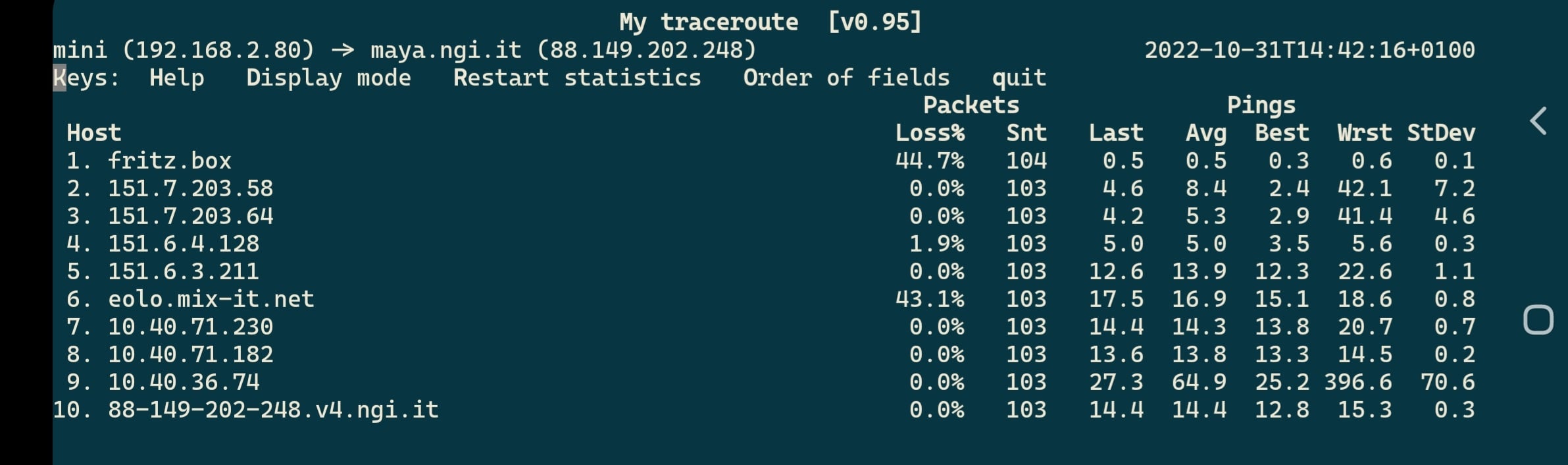Click host 151.7.203.58 at hop 2
The image size is (1568, 465).
(190, 188)
